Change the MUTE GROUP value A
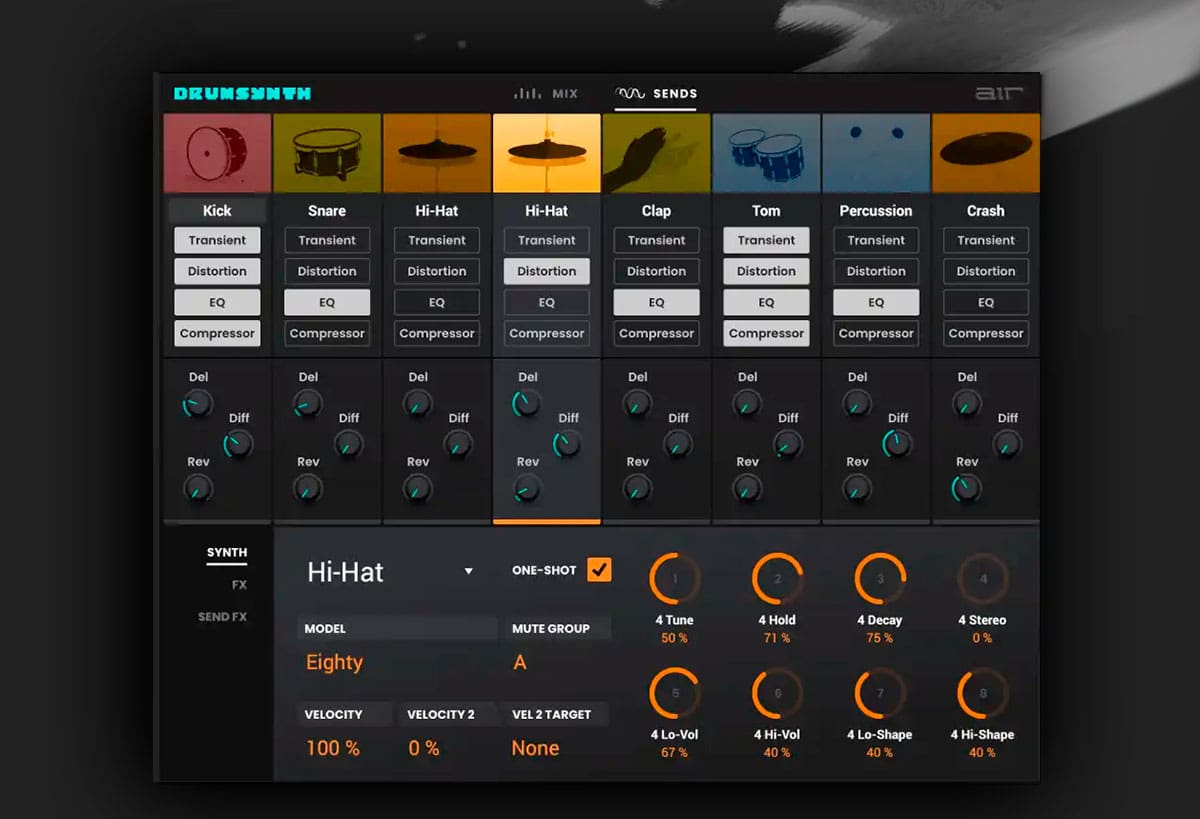The width and height of the screenshot is (1200, 819). pos(520,662)
